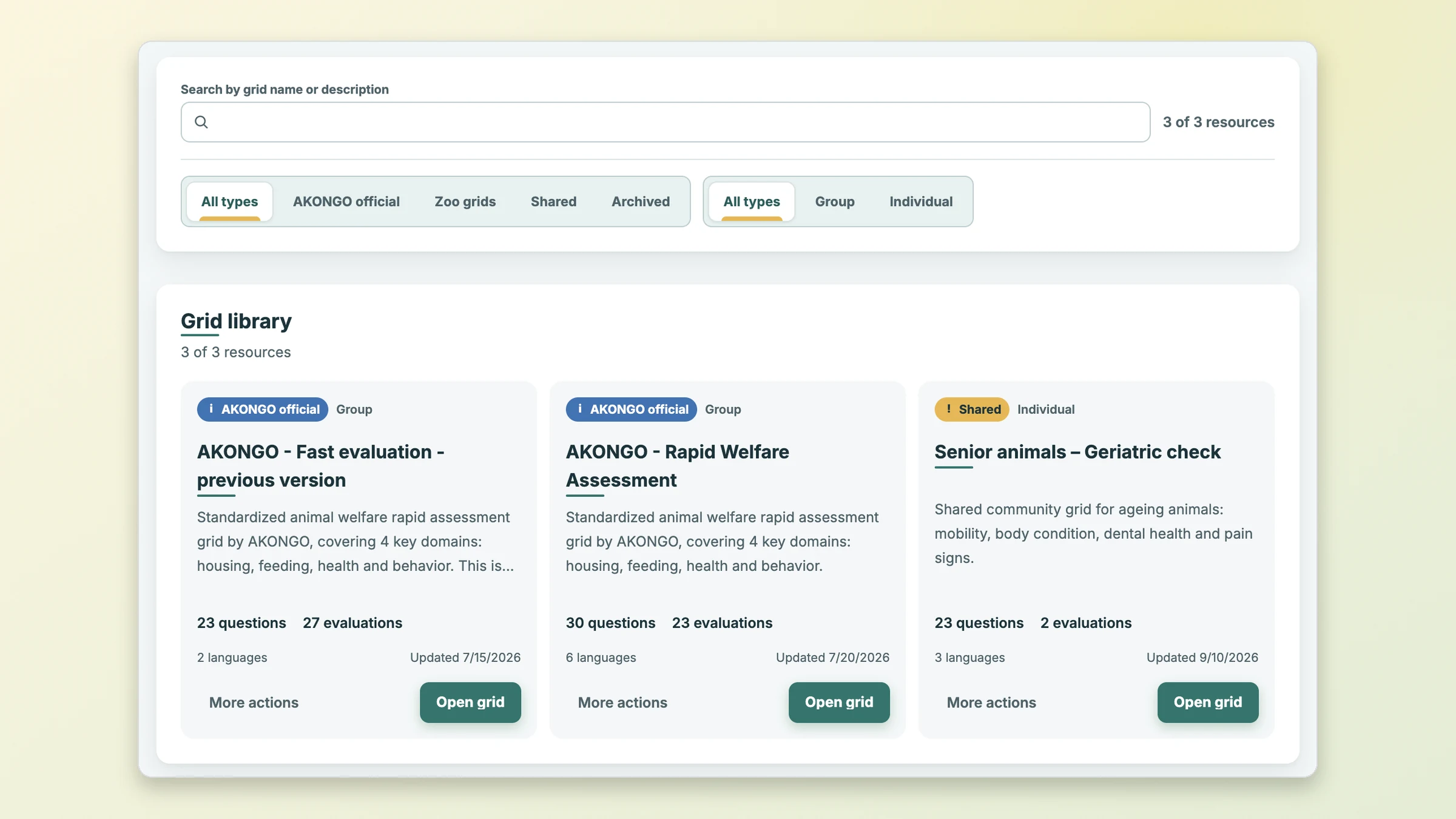Click Updated 7/15/2026 date
1456x819 pixels.
point(465,657)
